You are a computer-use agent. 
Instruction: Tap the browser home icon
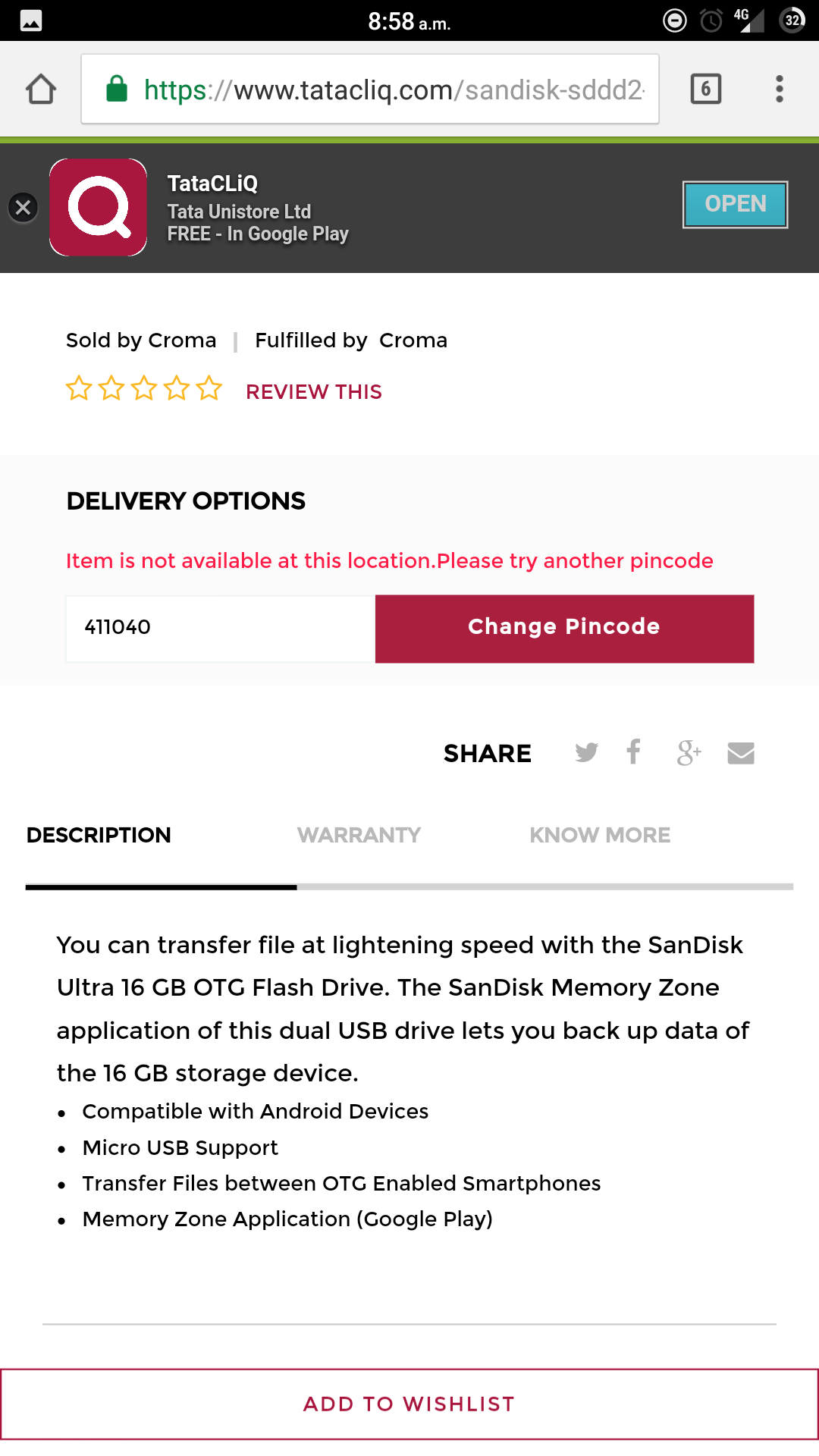pos(41,89)
